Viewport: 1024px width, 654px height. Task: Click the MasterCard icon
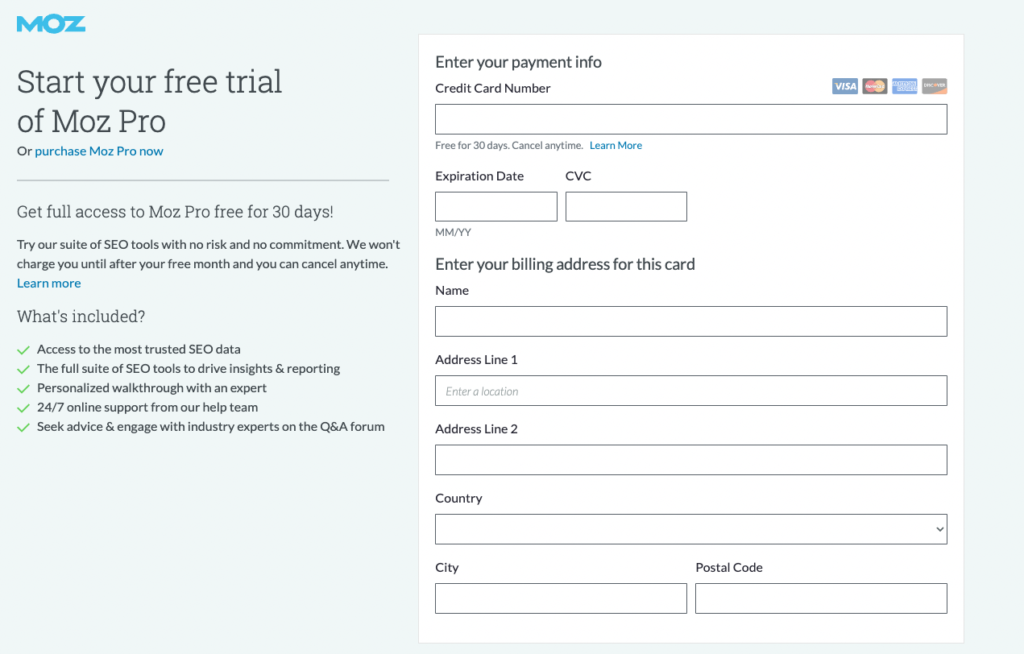[x=874, y=86]
